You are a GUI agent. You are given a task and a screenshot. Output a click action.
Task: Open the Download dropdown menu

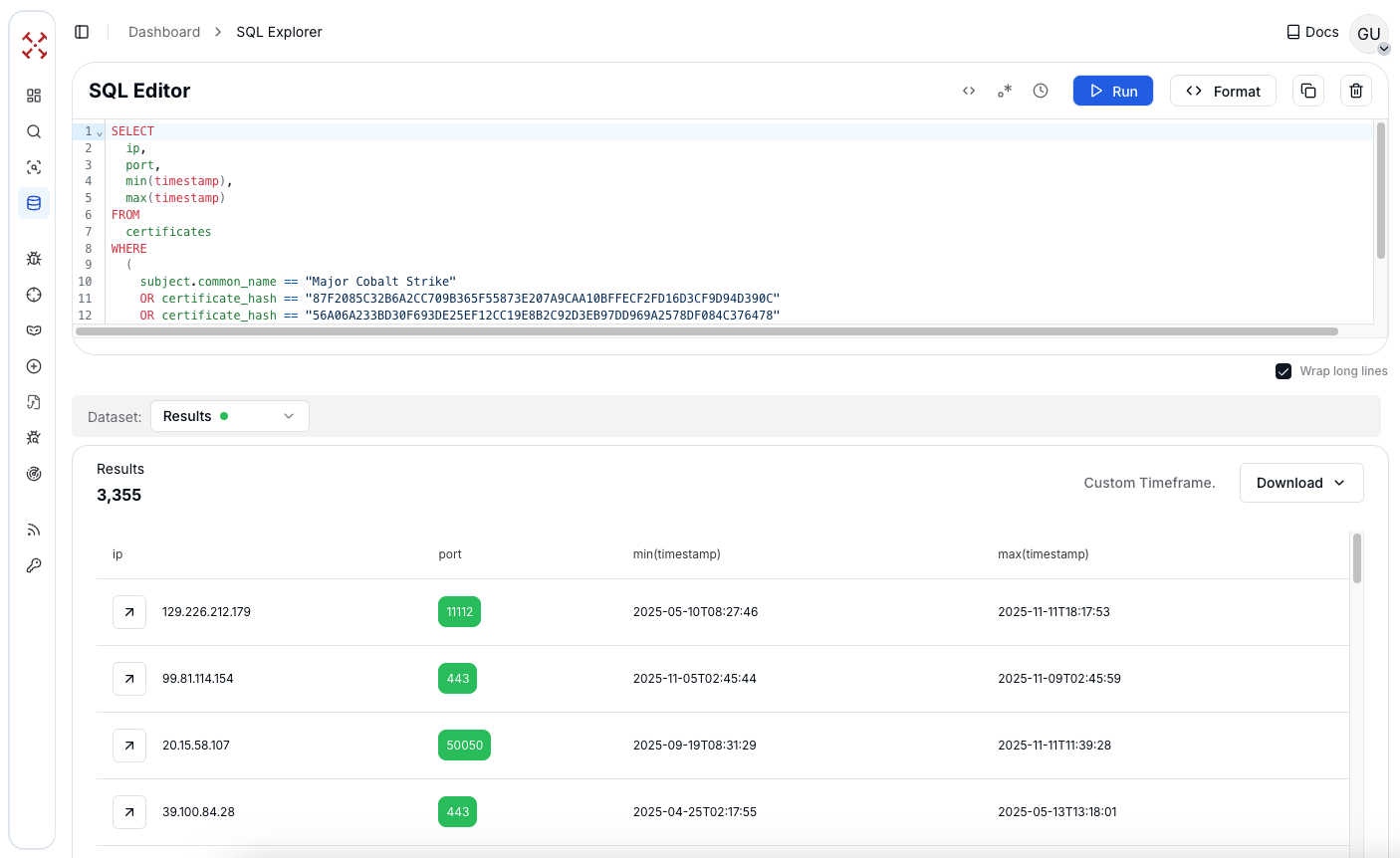pyautogui.click(x=1300, y=483)
